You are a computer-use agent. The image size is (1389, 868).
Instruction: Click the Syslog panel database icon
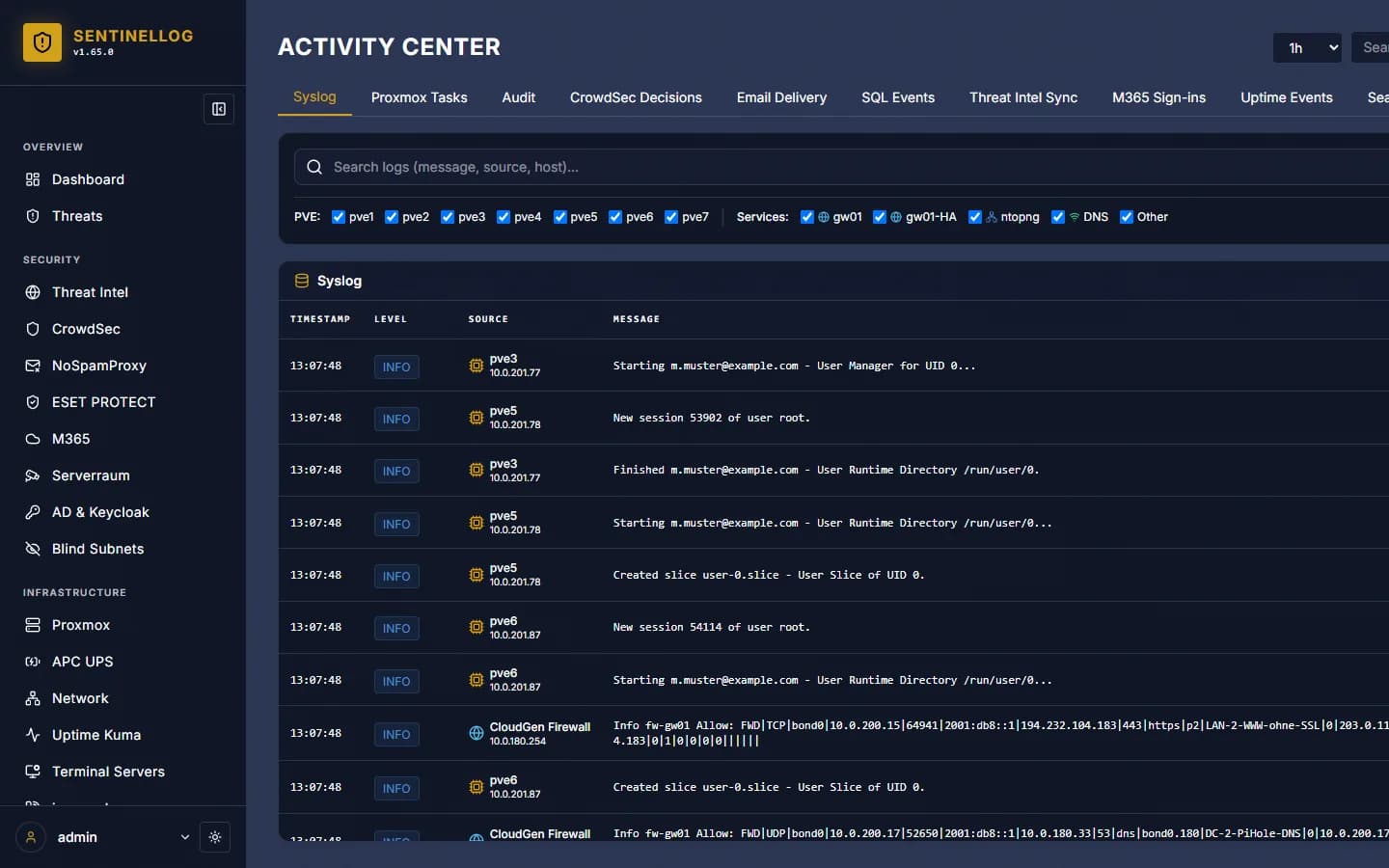(x=302, y=281)
